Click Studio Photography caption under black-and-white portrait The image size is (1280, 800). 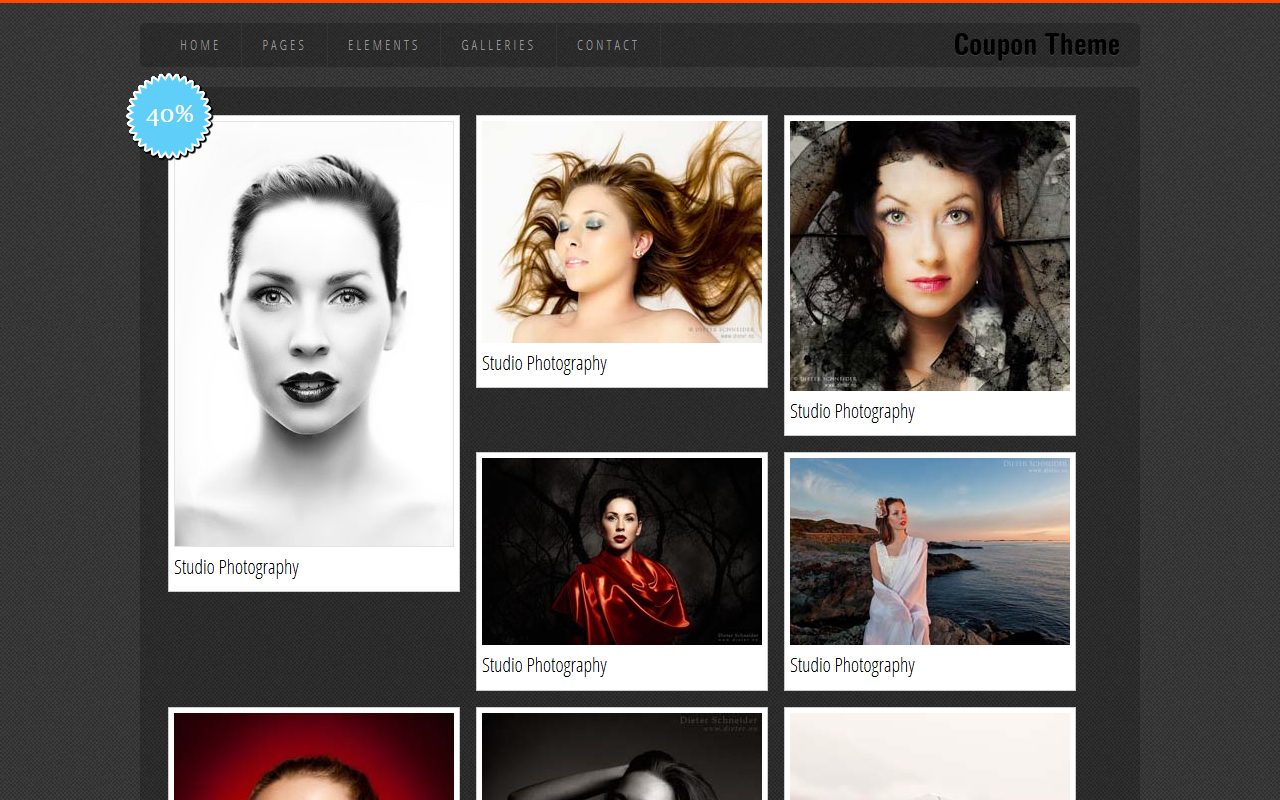tap(236, 567)
